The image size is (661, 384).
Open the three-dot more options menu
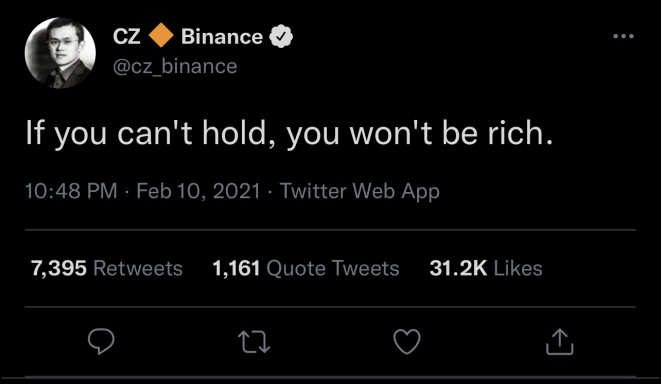pyautogui.click(x=623, y=36)
